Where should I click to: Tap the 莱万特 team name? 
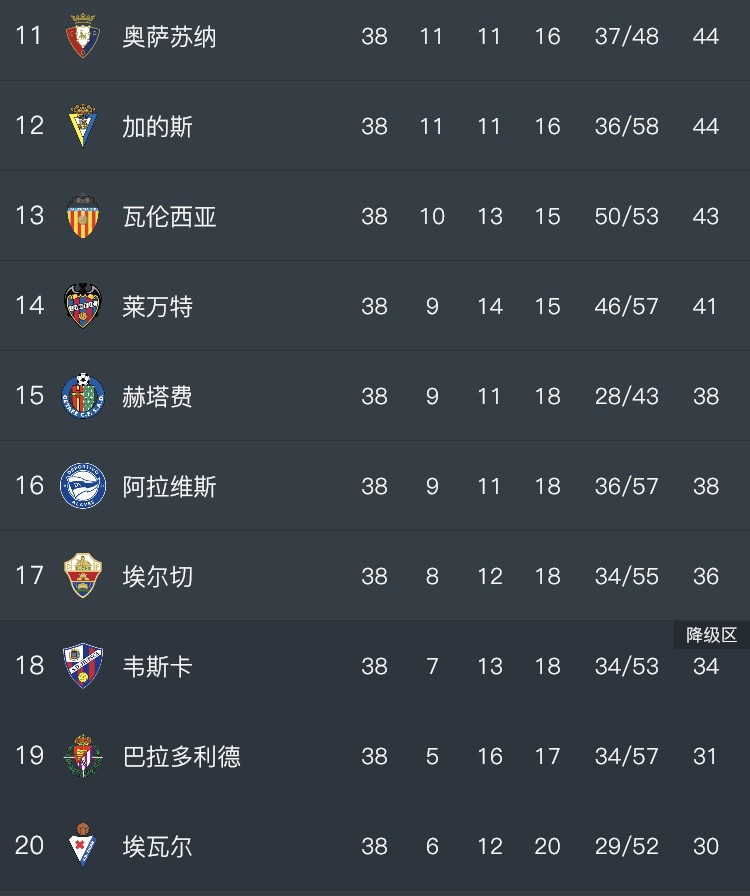click(x=157, y=307)
